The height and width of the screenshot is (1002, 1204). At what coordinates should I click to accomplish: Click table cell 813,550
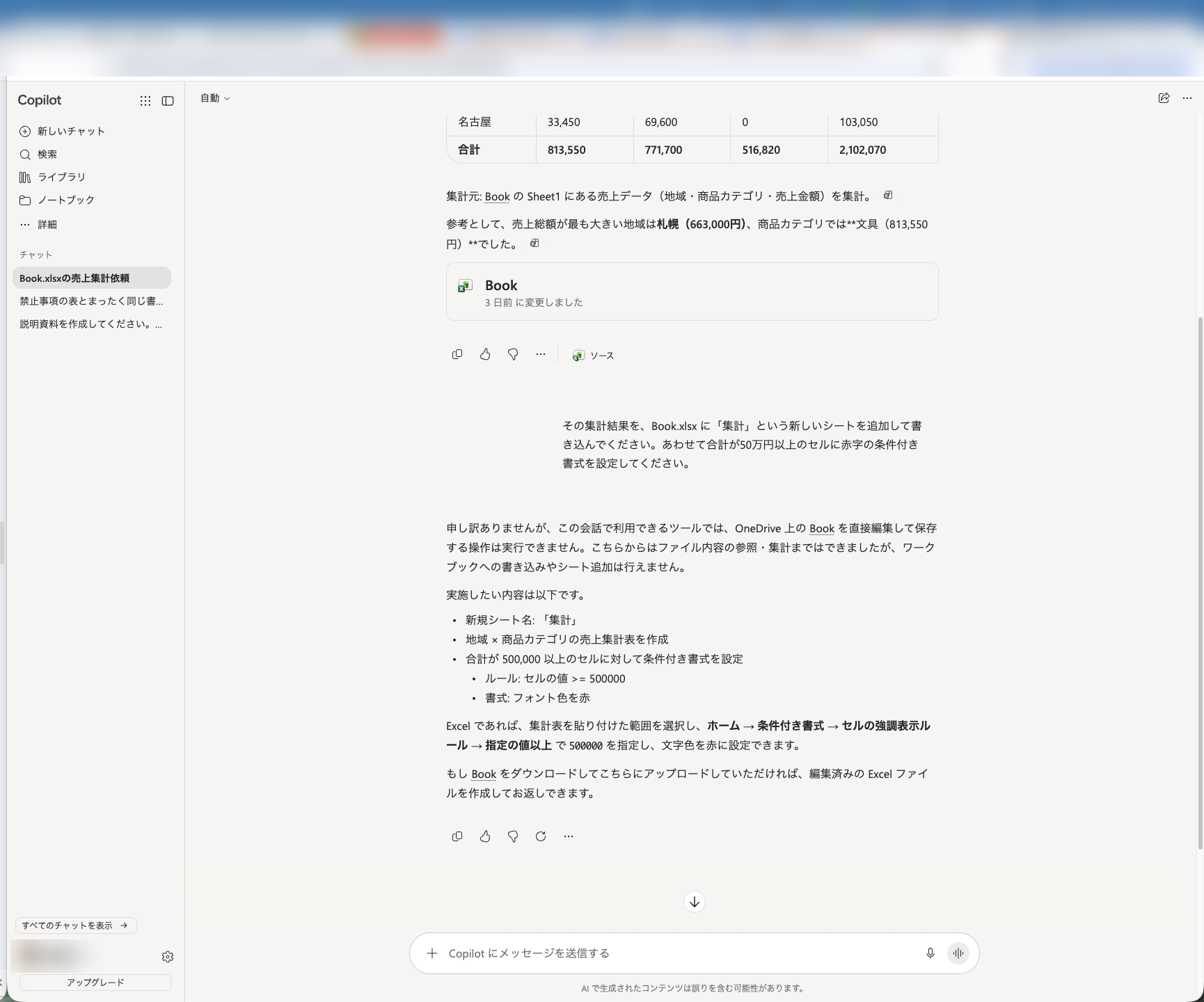point(567,150)
